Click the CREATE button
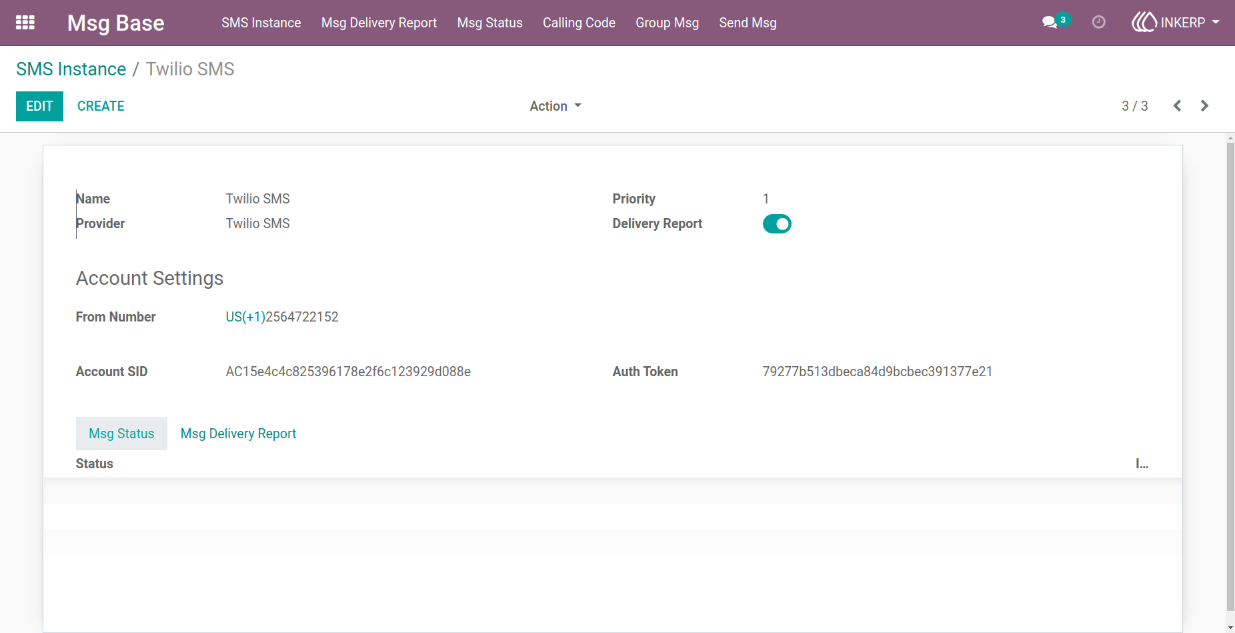 [x=101, y=106]
